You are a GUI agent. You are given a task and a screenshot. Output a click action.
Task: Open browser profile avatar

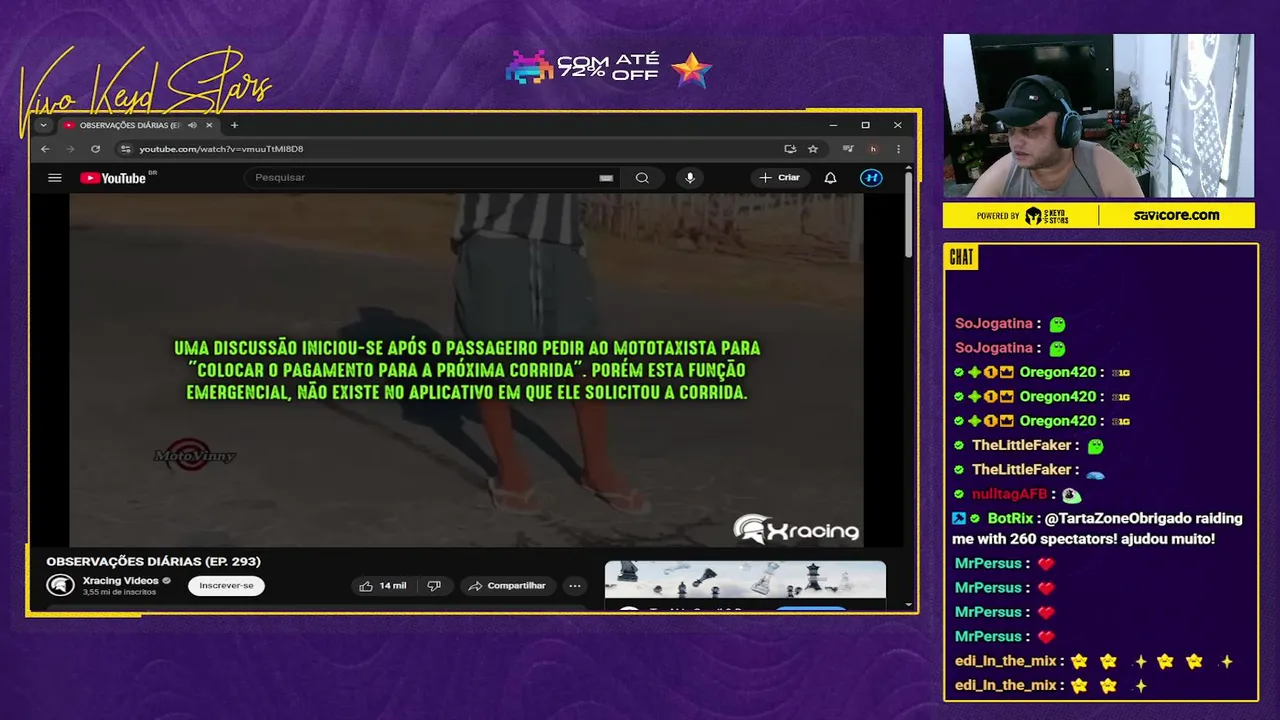pyautogui.click(x=873, y=149)
